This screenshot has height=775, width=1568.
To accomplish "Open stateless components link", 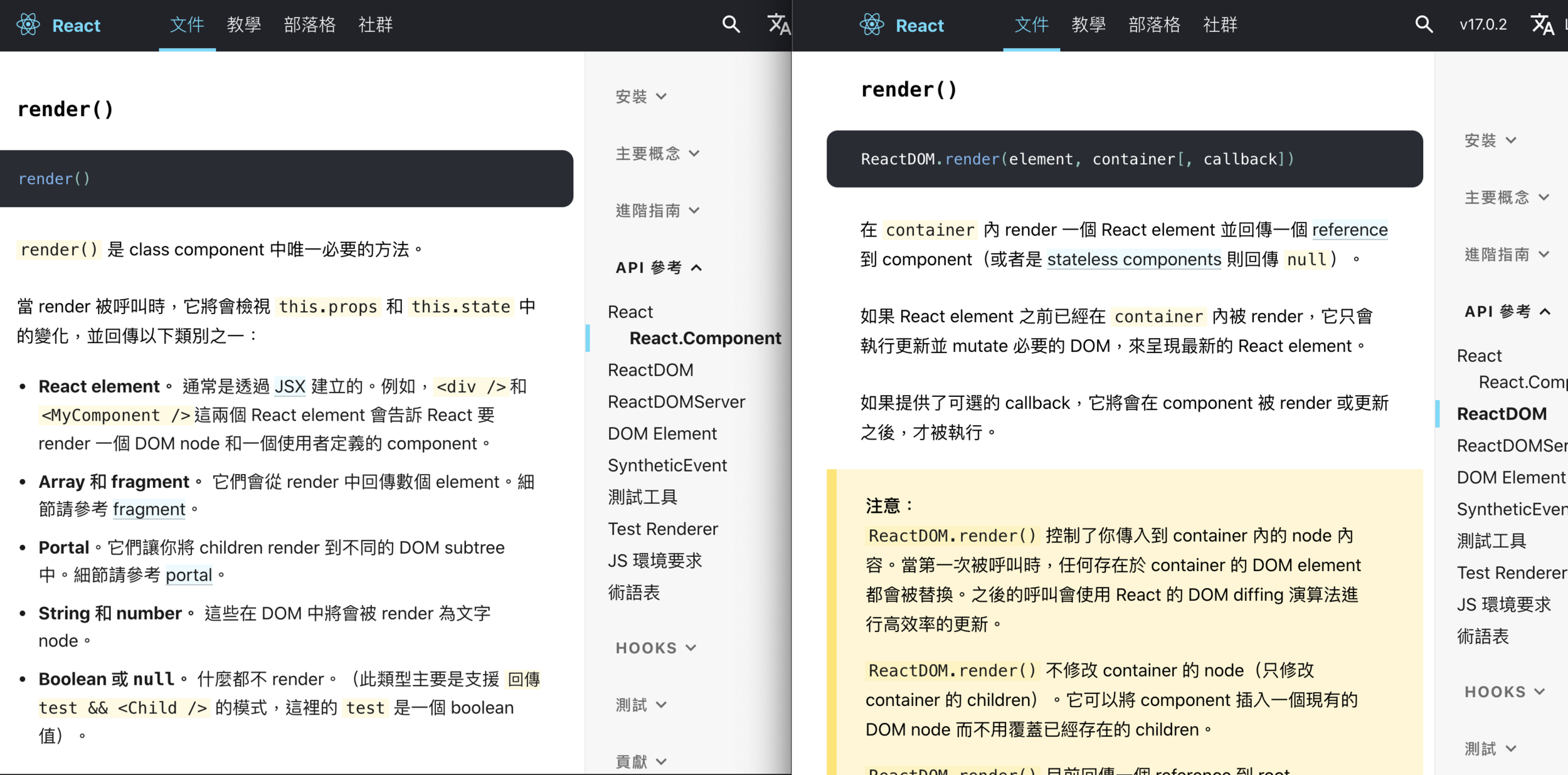I will [1134, 260].
